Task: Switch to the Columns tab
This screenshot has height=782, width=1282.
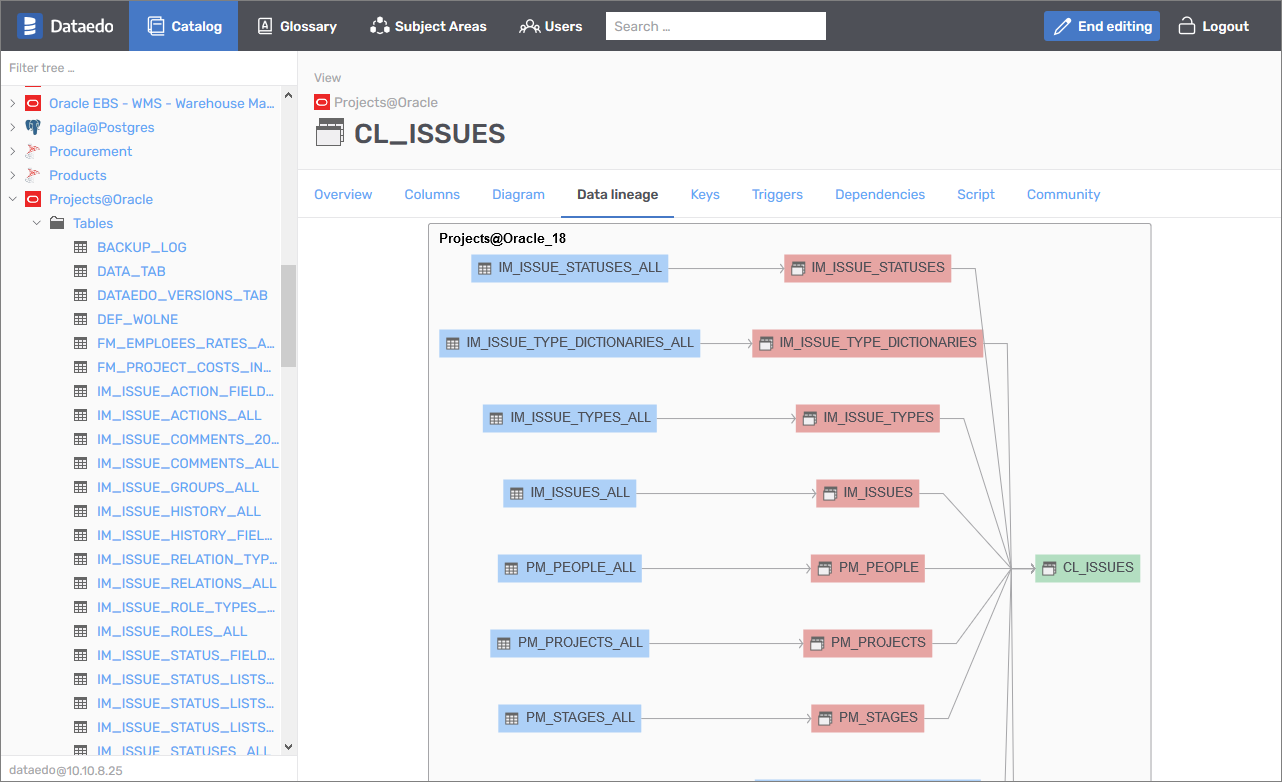Action: (x=432, y=195)
